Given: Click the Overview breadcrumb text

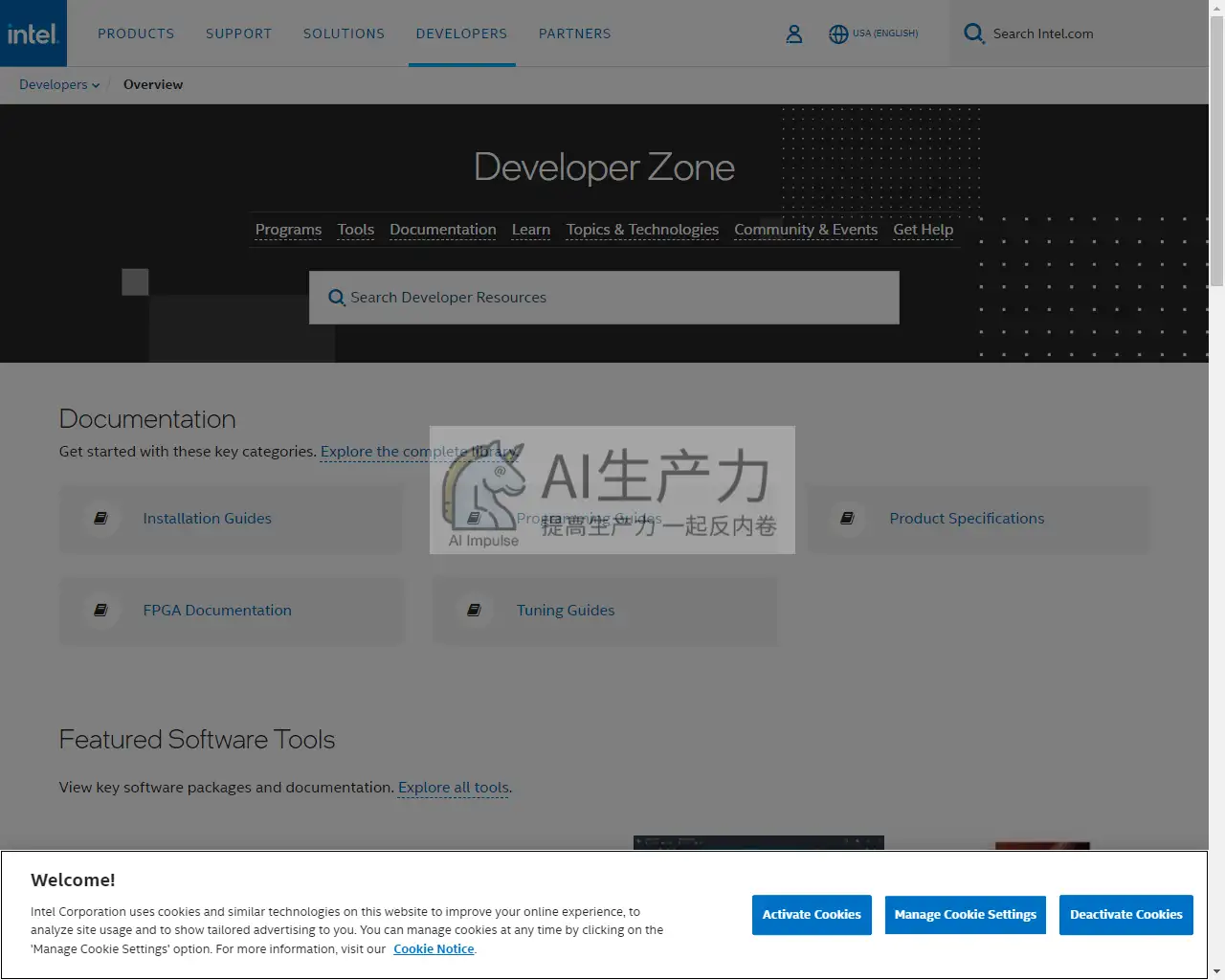Looking at the screenshot, I should [153, 84].
